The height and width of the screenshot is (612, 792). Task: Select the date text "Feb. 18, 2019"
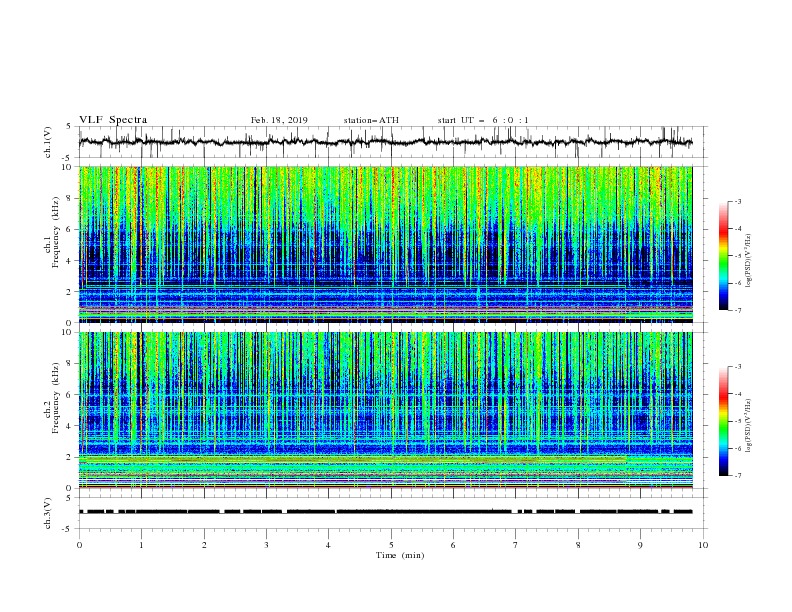pyautogui.click(x=279, y=120)
